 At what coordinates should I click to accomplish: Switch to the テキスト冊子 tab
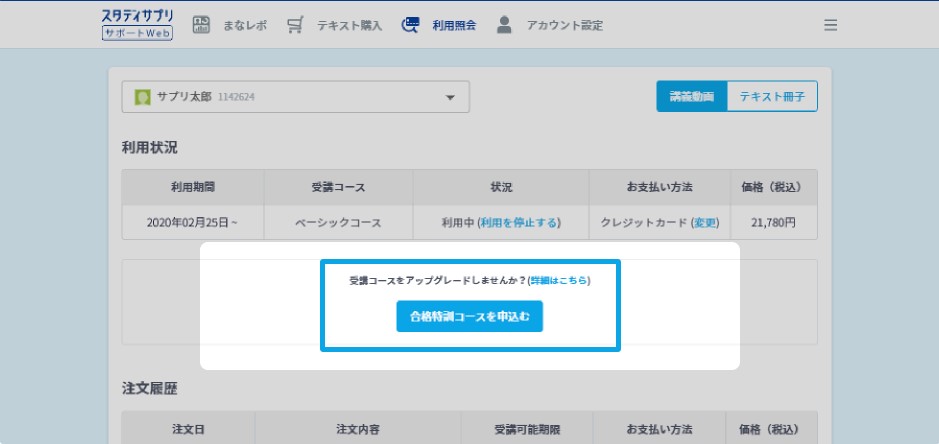click(772, 97)
